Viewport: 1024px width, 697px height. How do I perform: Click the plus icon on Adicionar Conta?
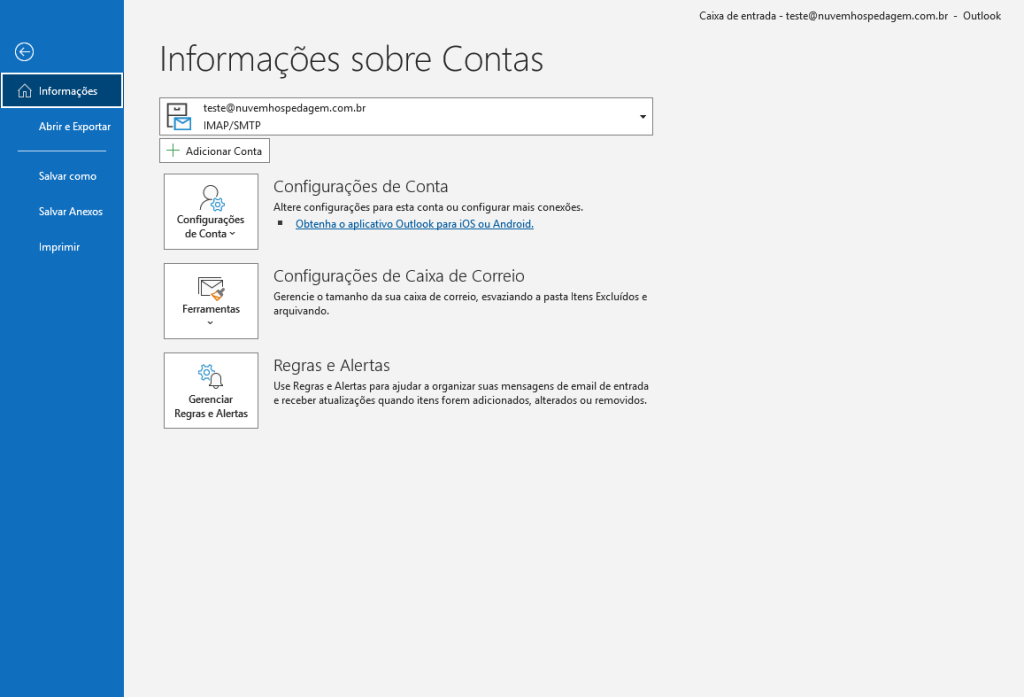pyautogui.click(x=173, y=151)
